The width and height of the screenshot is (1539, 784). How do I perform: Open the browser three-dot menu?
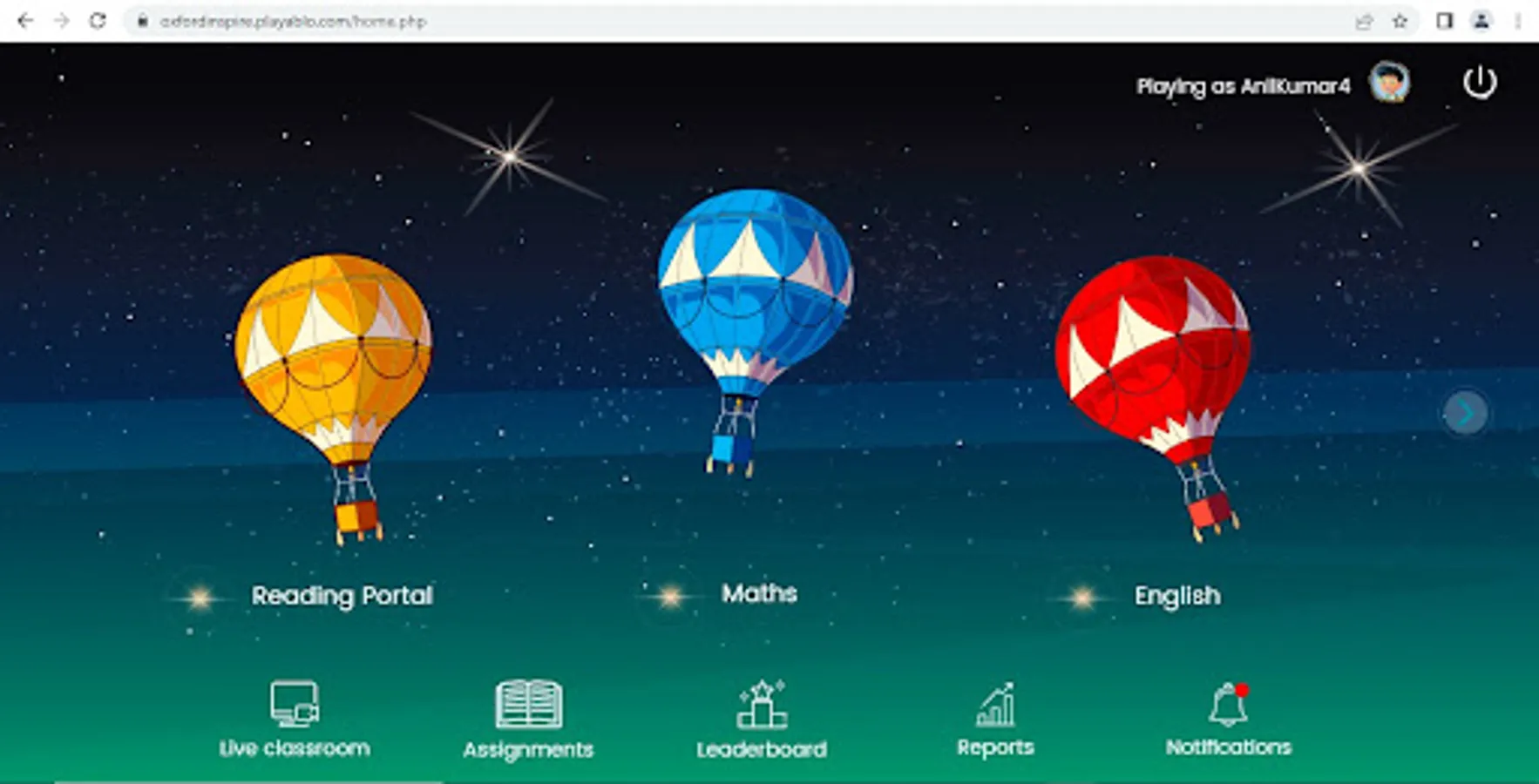point(1518,21)
